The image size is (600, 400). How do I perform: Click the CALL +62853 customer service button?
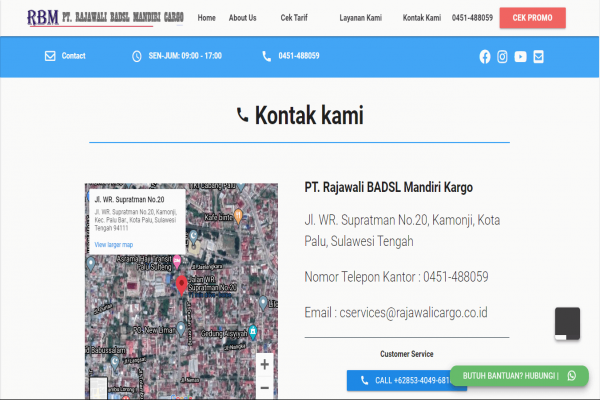pyautogui.click(x=398, y=381)
